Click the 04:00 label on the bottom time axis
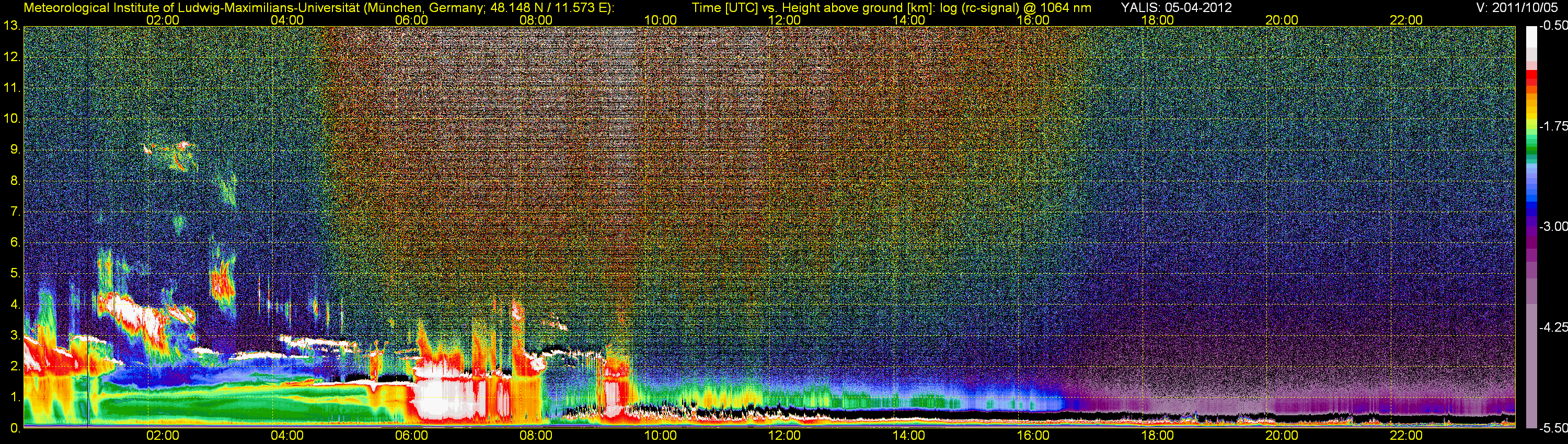Image resolution: width=1568 pixels, height=444 pixels. point(287,436)
